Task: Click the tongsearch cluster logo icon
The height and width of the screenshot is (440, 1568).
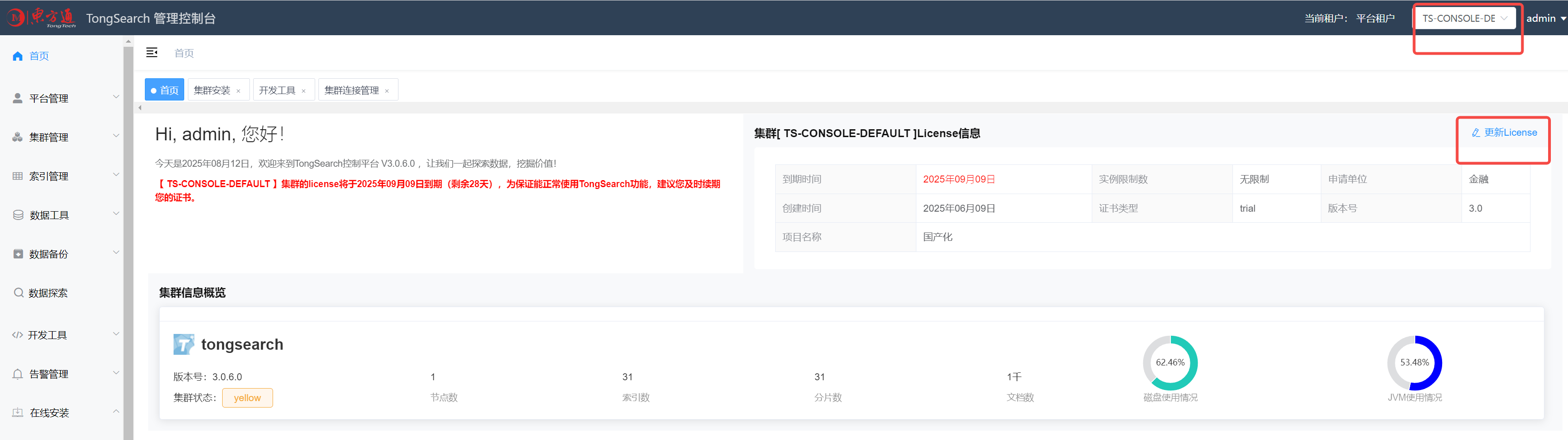Action: tap(184, 344)
